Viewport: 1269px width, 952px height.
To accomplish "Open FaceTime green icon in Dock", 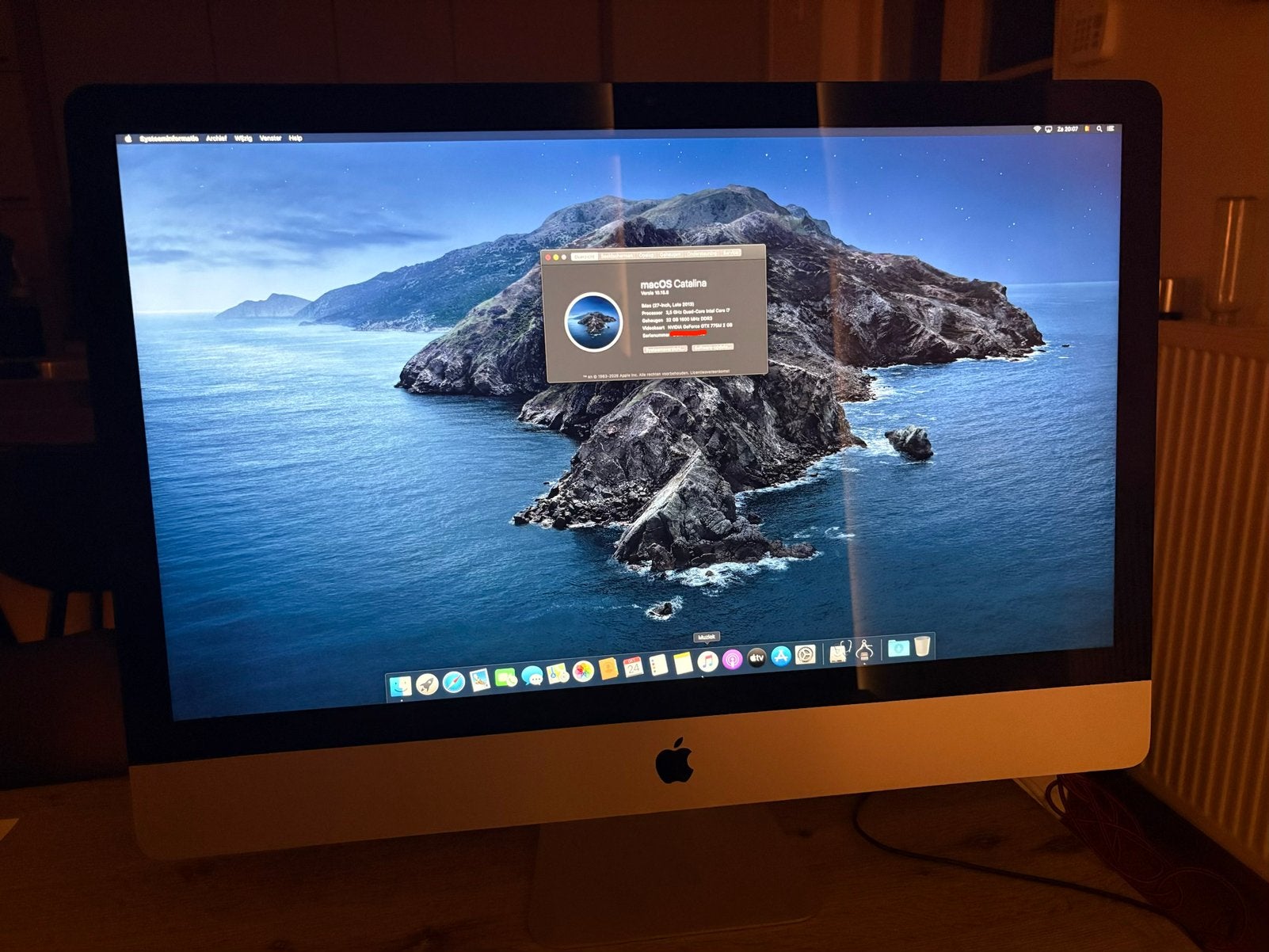I will [505, 677].
